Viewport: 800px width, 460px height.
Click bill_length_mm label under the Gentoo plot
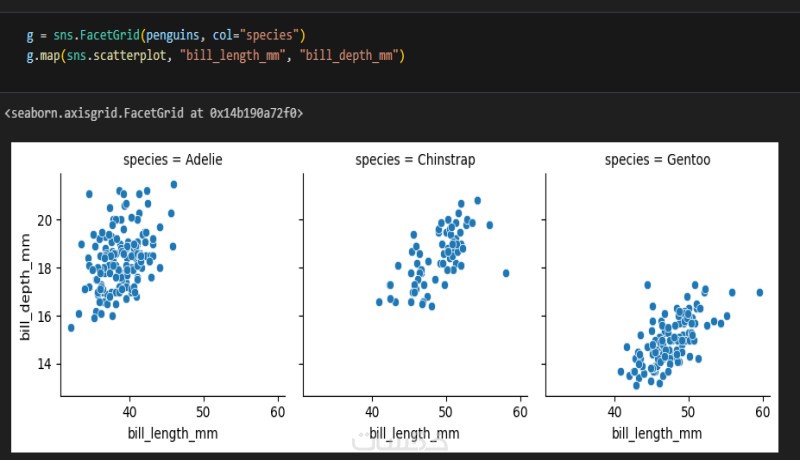point(657,433)
